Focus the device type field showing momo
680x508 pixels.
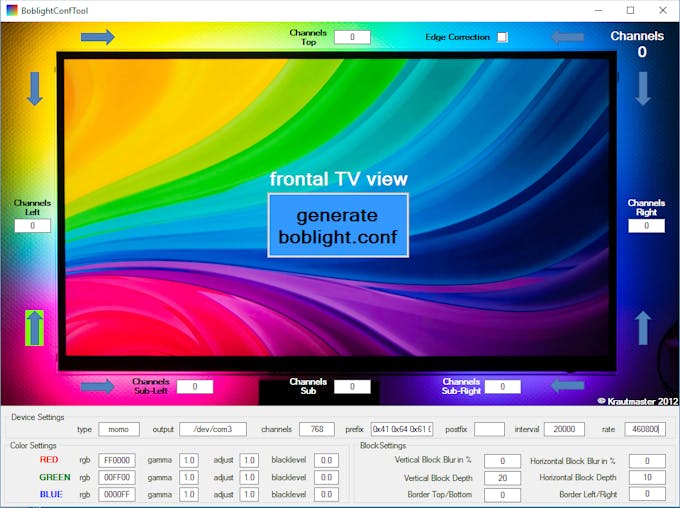pos(119,429)
